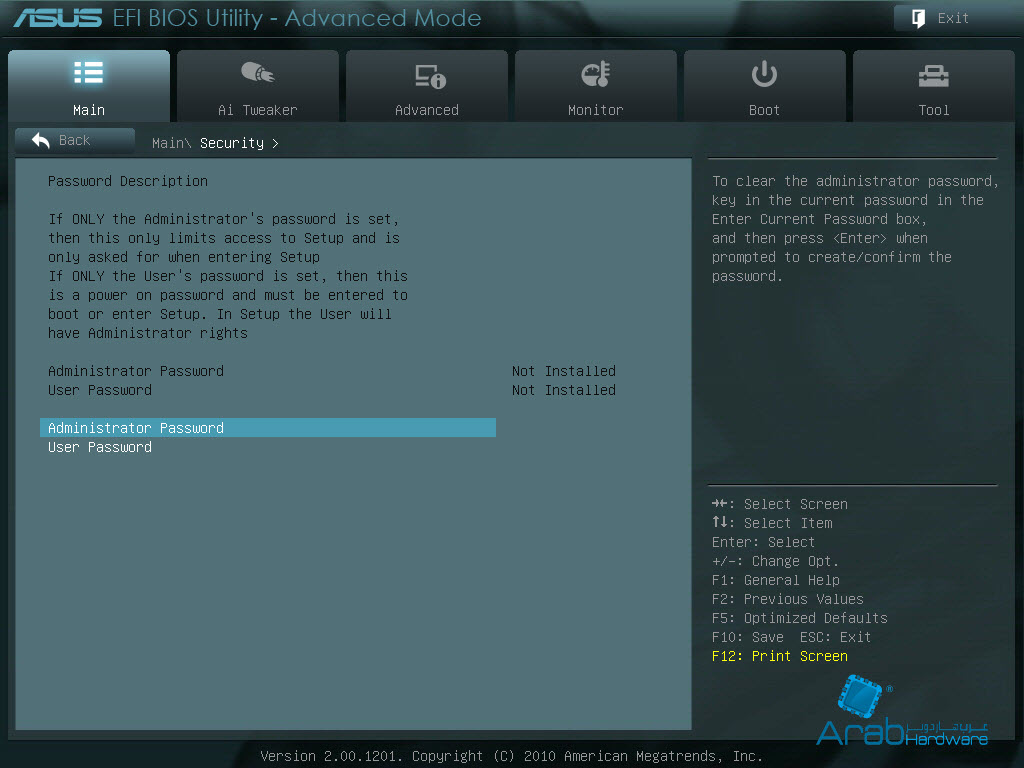1024x768 pixels.
Task: Click the Exit button text
Action: (953, 18)
